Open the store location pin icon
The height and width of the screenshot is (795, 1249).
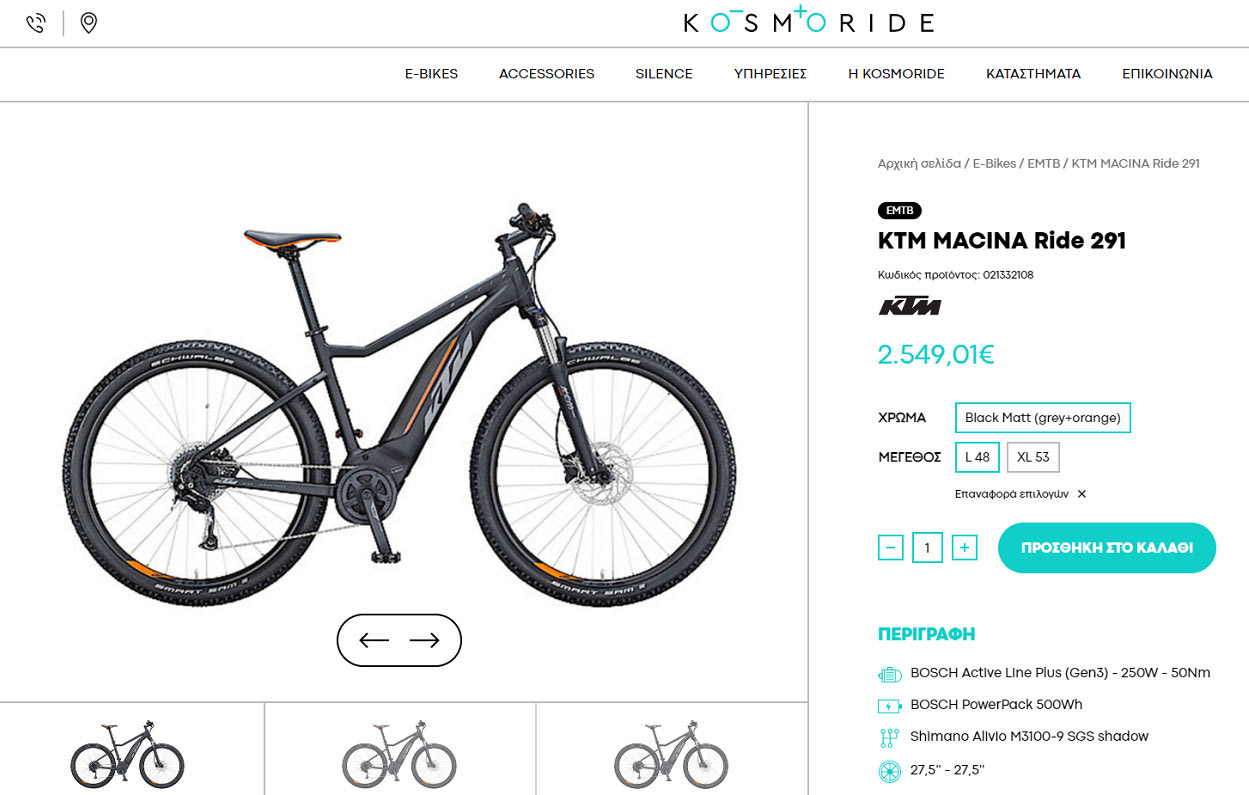point(89,23)
